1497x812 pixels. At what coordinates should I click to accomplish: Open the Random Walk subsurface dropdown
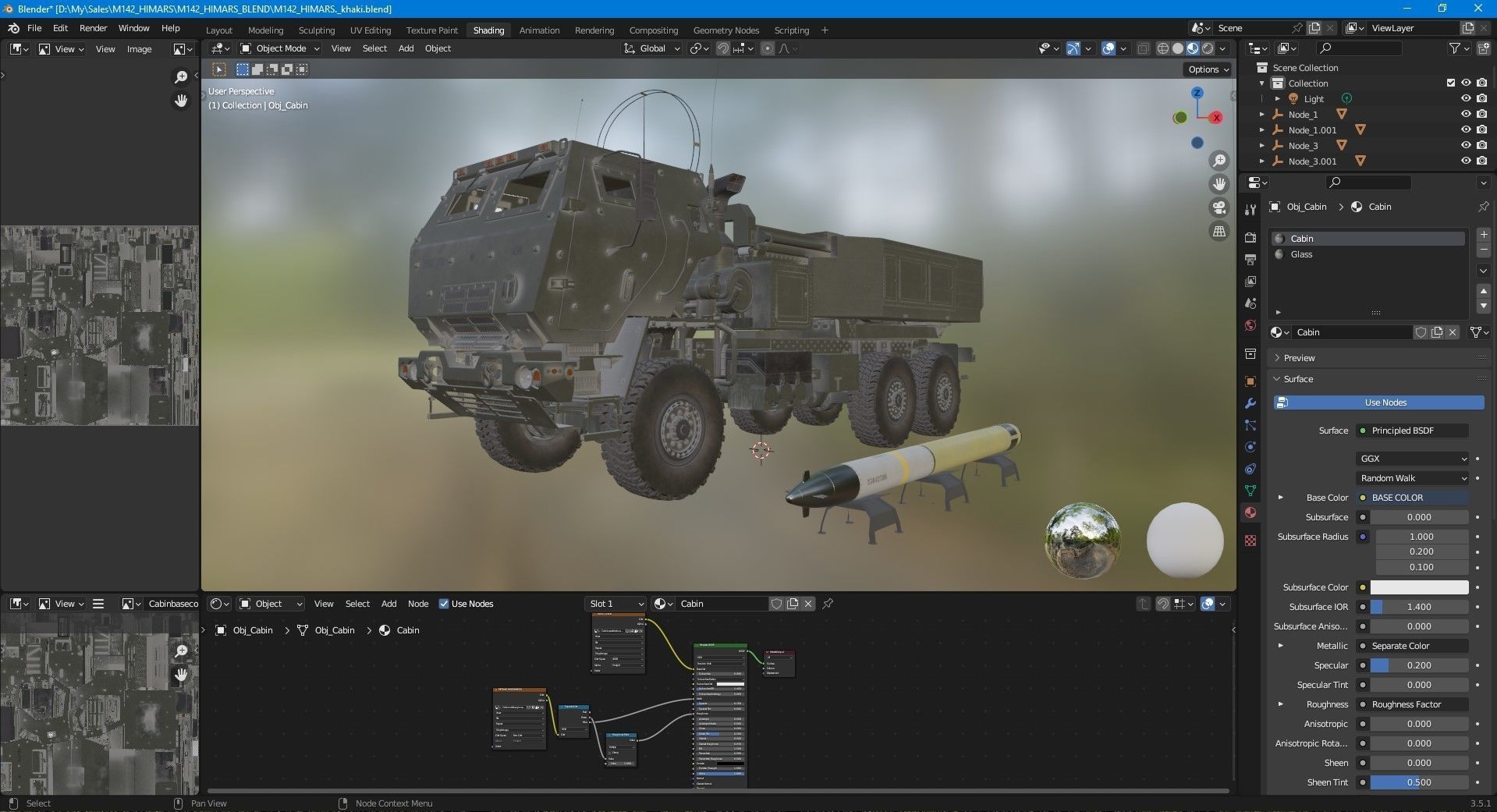click(1413, 478)
